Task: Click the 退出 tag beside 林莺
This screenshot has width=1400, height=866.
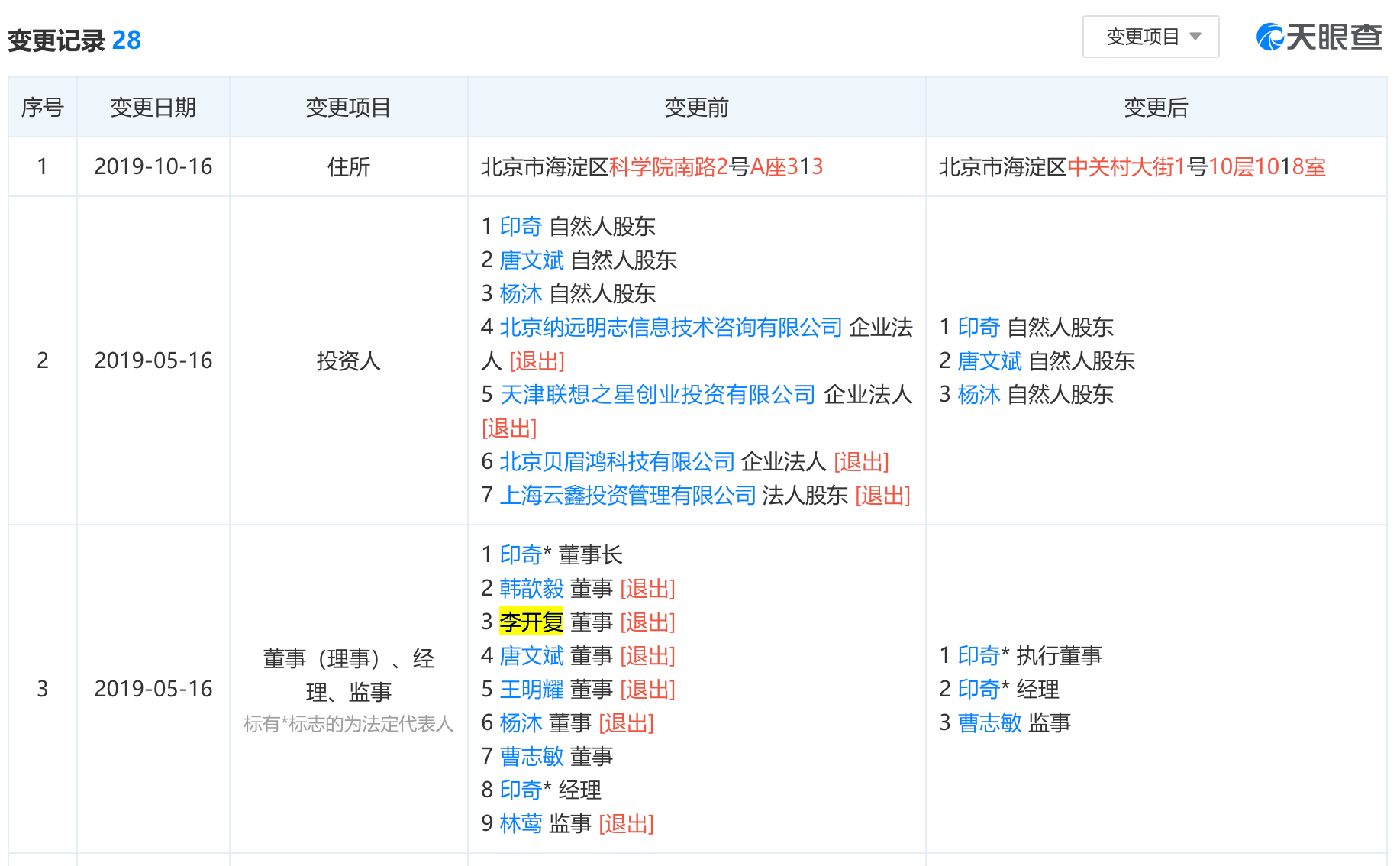Action: 627,823
